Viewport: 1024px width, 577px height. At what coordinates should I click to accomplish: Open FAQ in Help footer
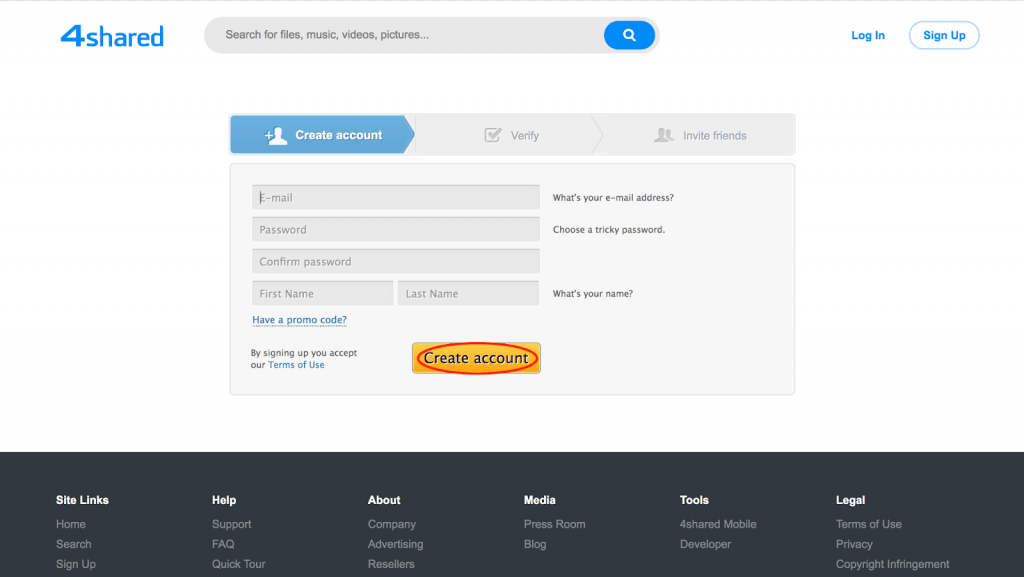223,544
